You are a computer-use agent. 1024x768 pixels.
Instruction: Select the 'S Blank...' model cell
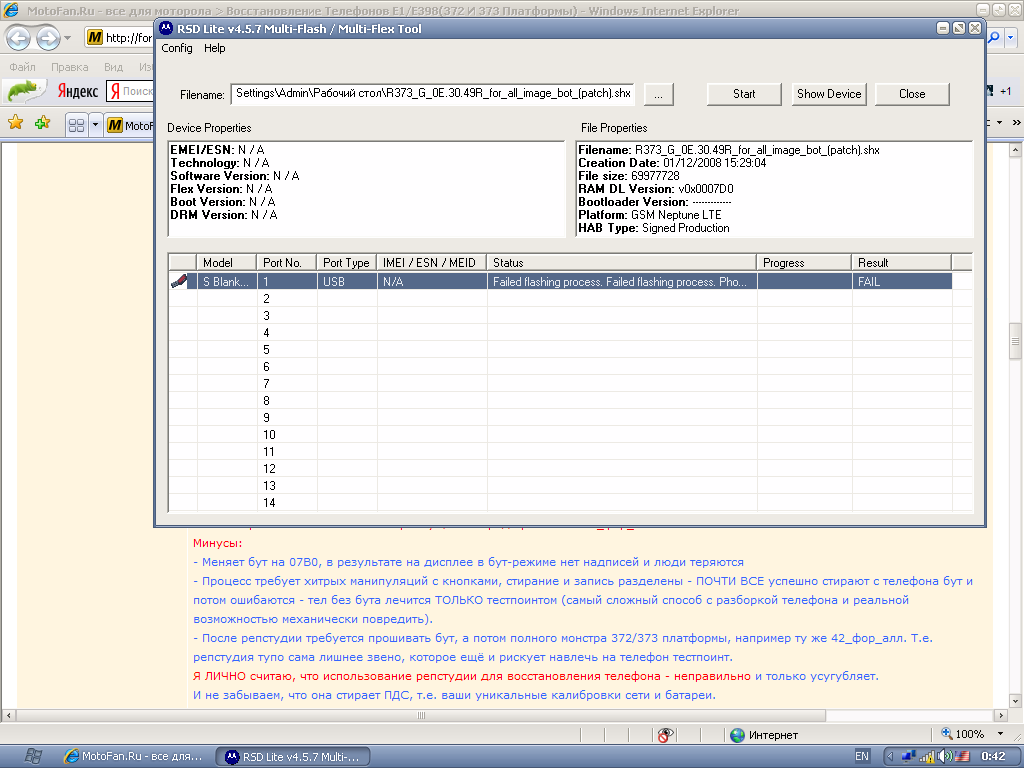227,281
